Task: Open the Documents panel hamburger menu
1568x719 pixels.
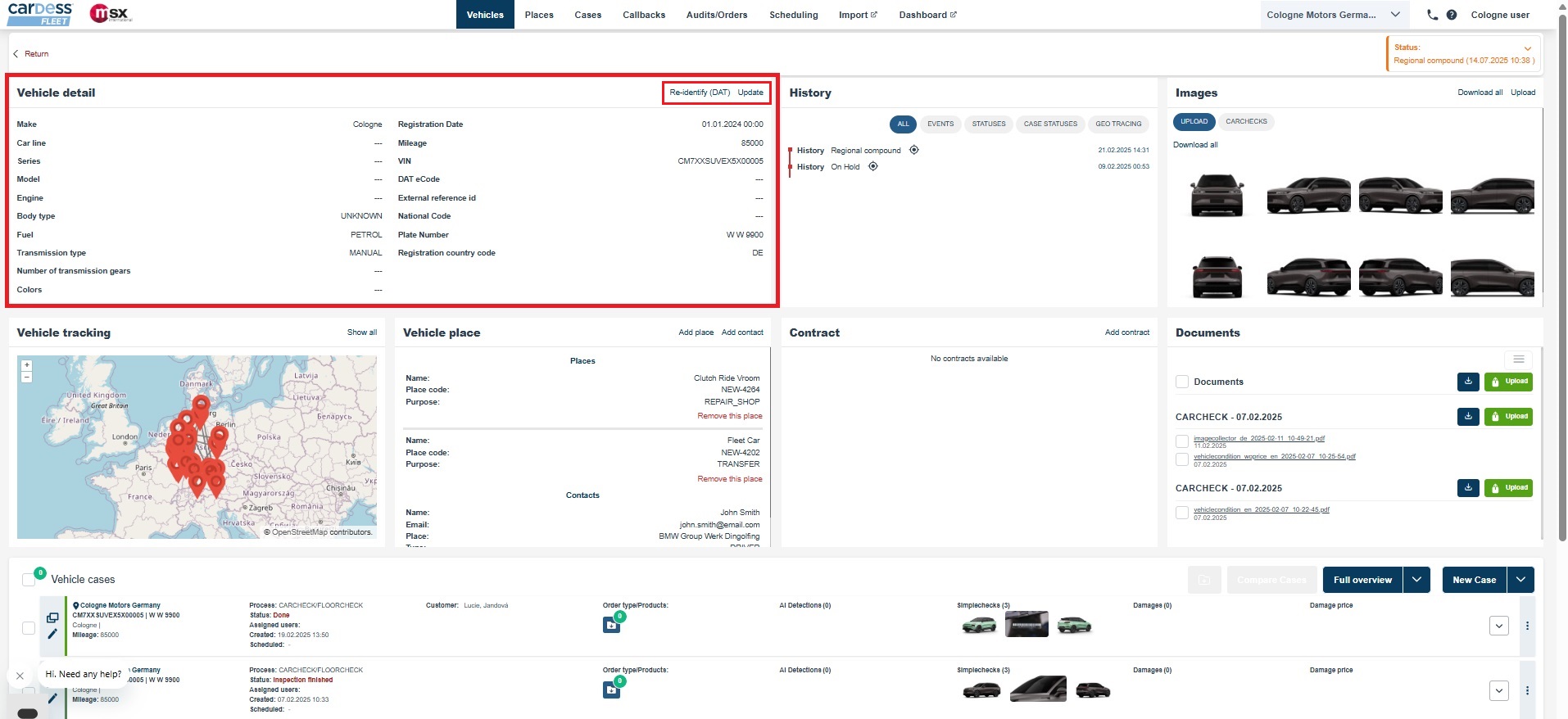Action: click(1518, 359)
